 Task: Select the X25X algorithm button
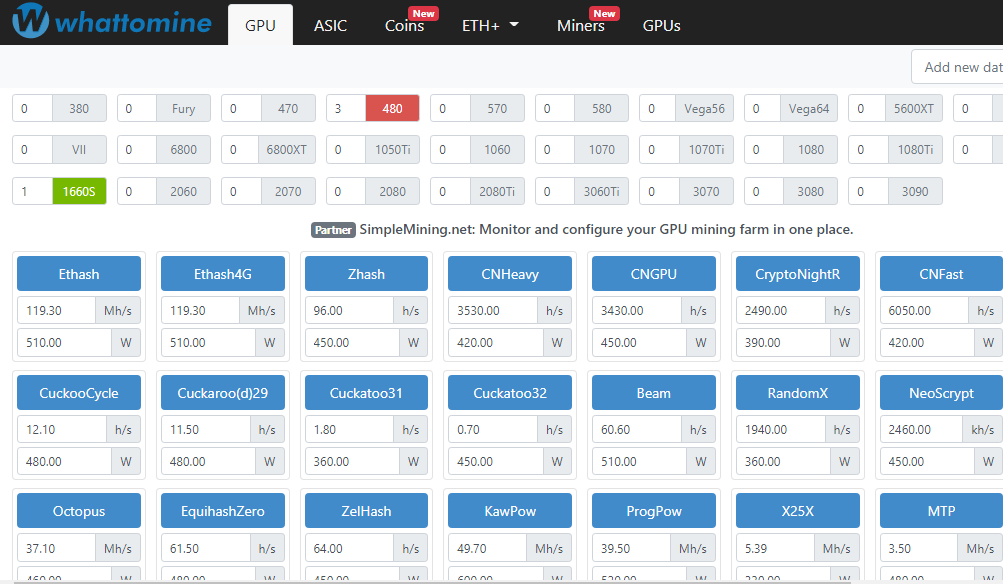click(798, 511)
